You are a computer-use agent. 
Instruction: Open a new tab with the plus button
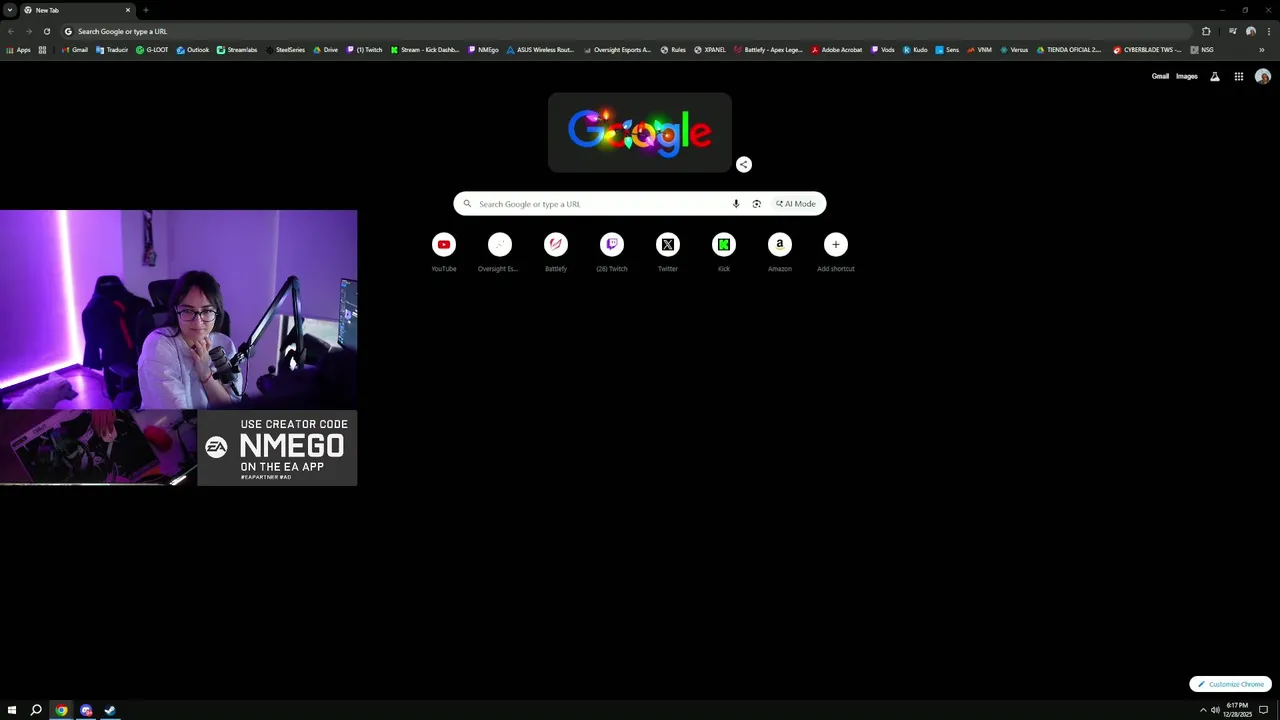[x=146, y=10]
